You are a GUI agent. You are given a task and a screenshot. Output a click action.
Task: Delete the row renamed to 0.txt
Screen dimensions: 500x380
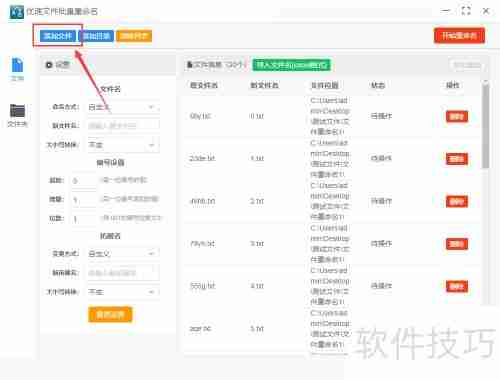pyautogui.click(x=457, y=116)
